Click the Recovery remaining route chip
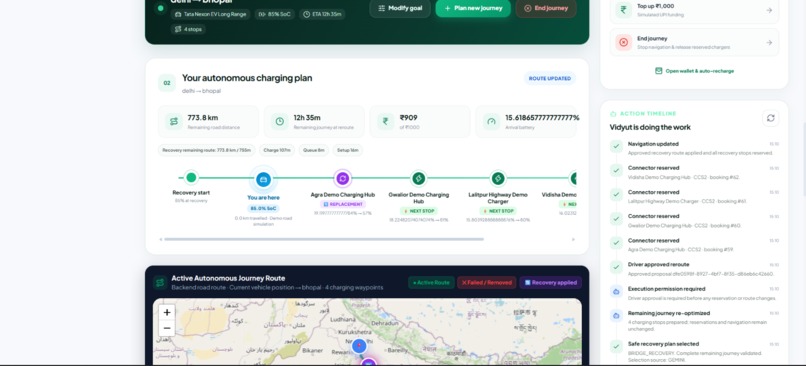 coord(206,150)
